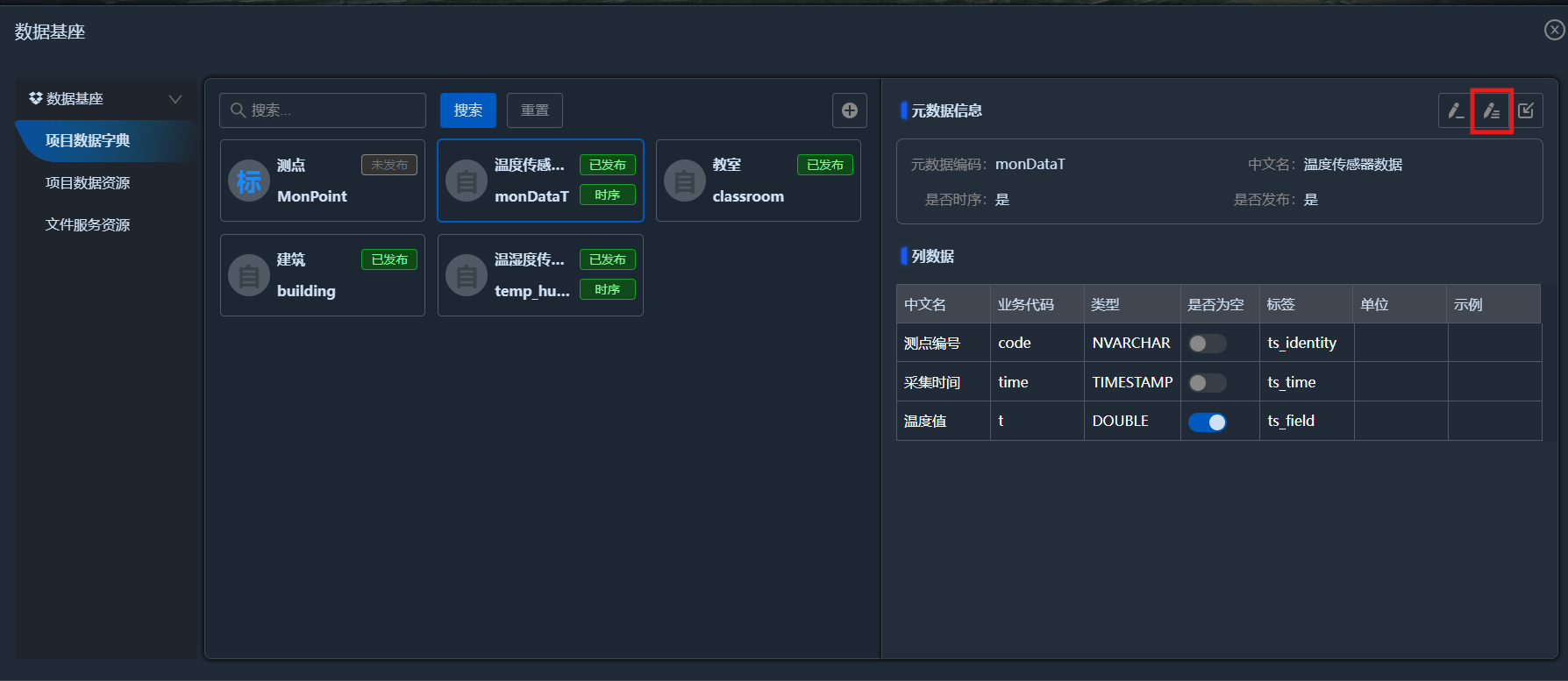Click the DOUBLE type cell
The width and height of the screenshot is (1568, 681).
point(1132,421)
